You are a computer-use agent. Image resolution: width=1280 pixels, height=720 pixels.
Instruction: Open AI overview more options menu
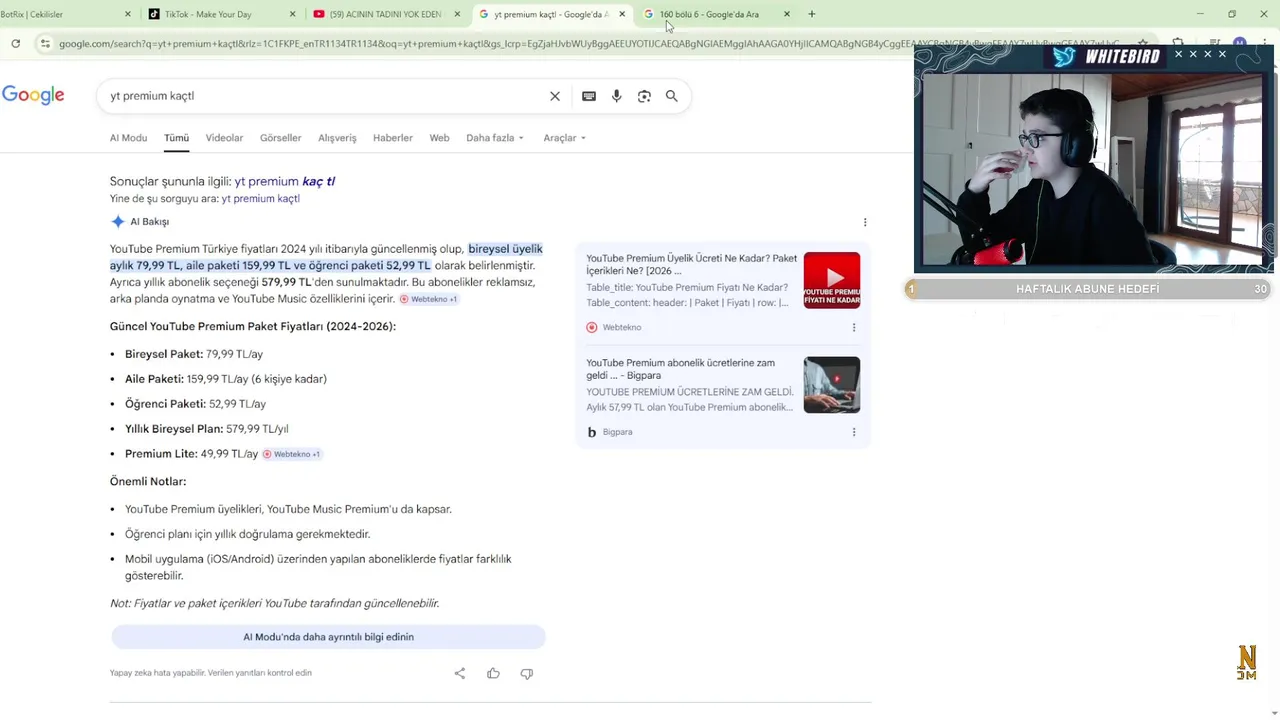click(x=865, y=222)
